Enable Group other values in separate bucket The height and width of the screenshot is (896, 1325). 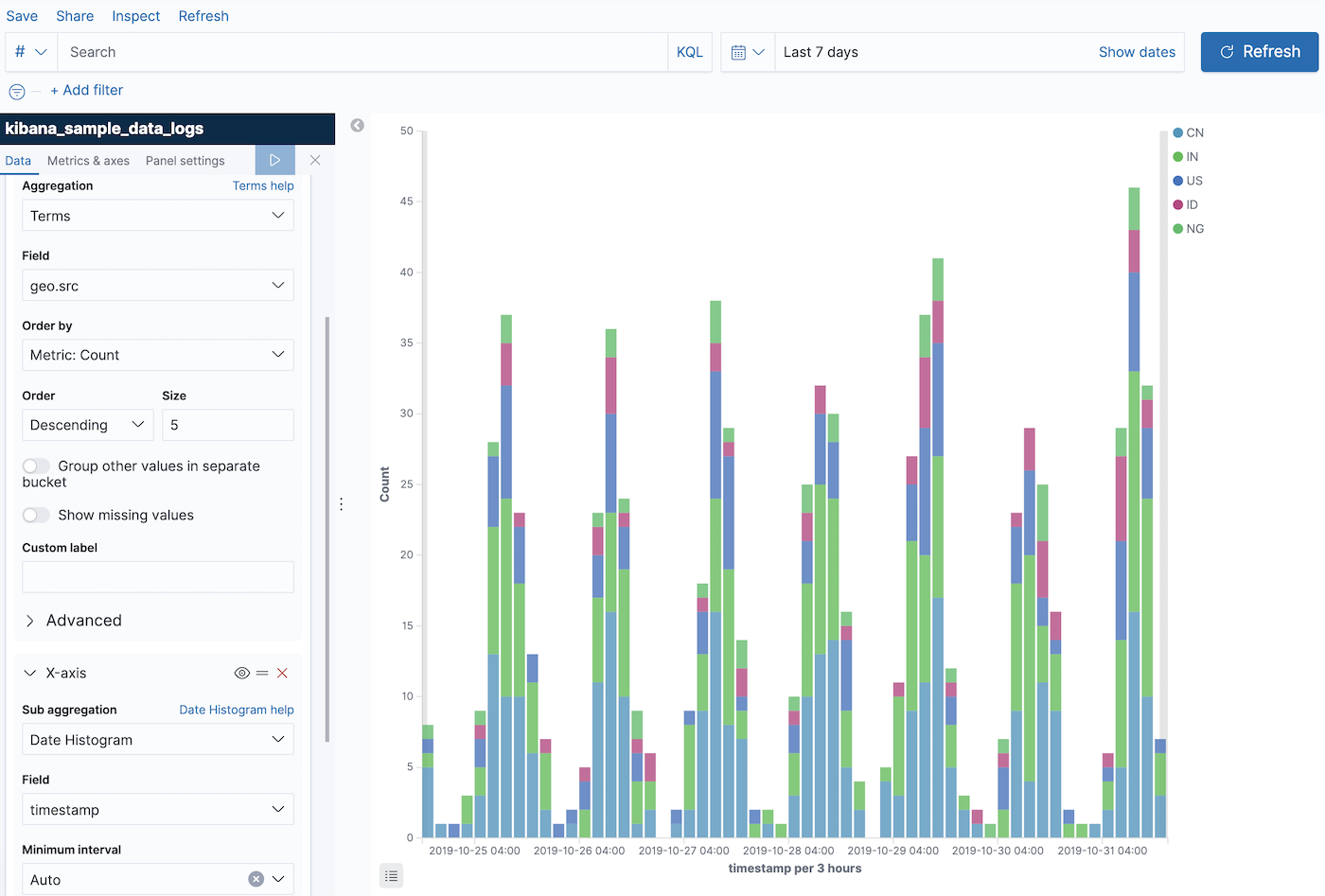36,466
